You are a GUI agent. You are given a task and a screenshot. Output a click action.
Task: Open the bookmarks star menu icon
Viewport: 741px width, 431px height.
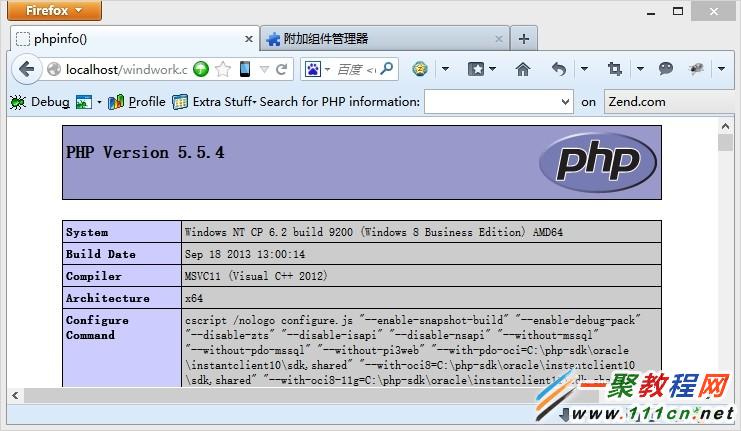(x=476, y=69)
